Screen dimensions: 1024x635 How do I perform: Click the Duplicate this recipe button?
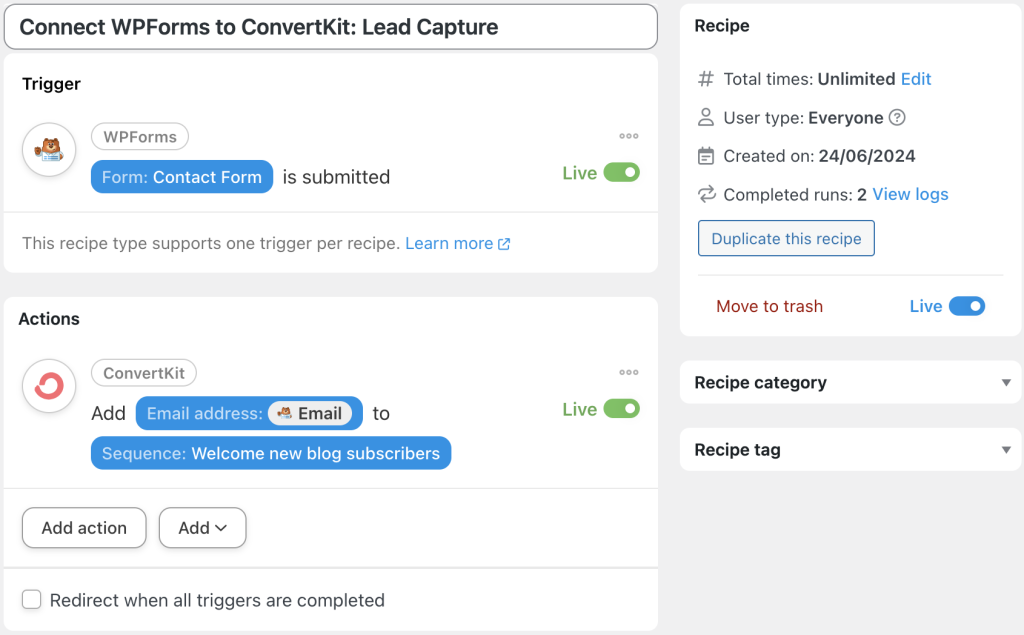pyautogui.click(x=786, y=238)
